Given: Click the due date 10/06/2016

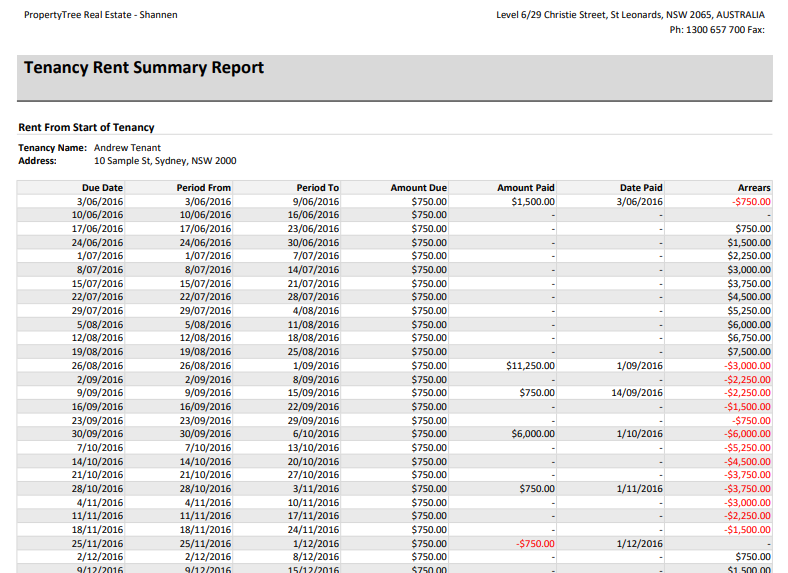Looking at the screenshot, I should pos(97,215).
